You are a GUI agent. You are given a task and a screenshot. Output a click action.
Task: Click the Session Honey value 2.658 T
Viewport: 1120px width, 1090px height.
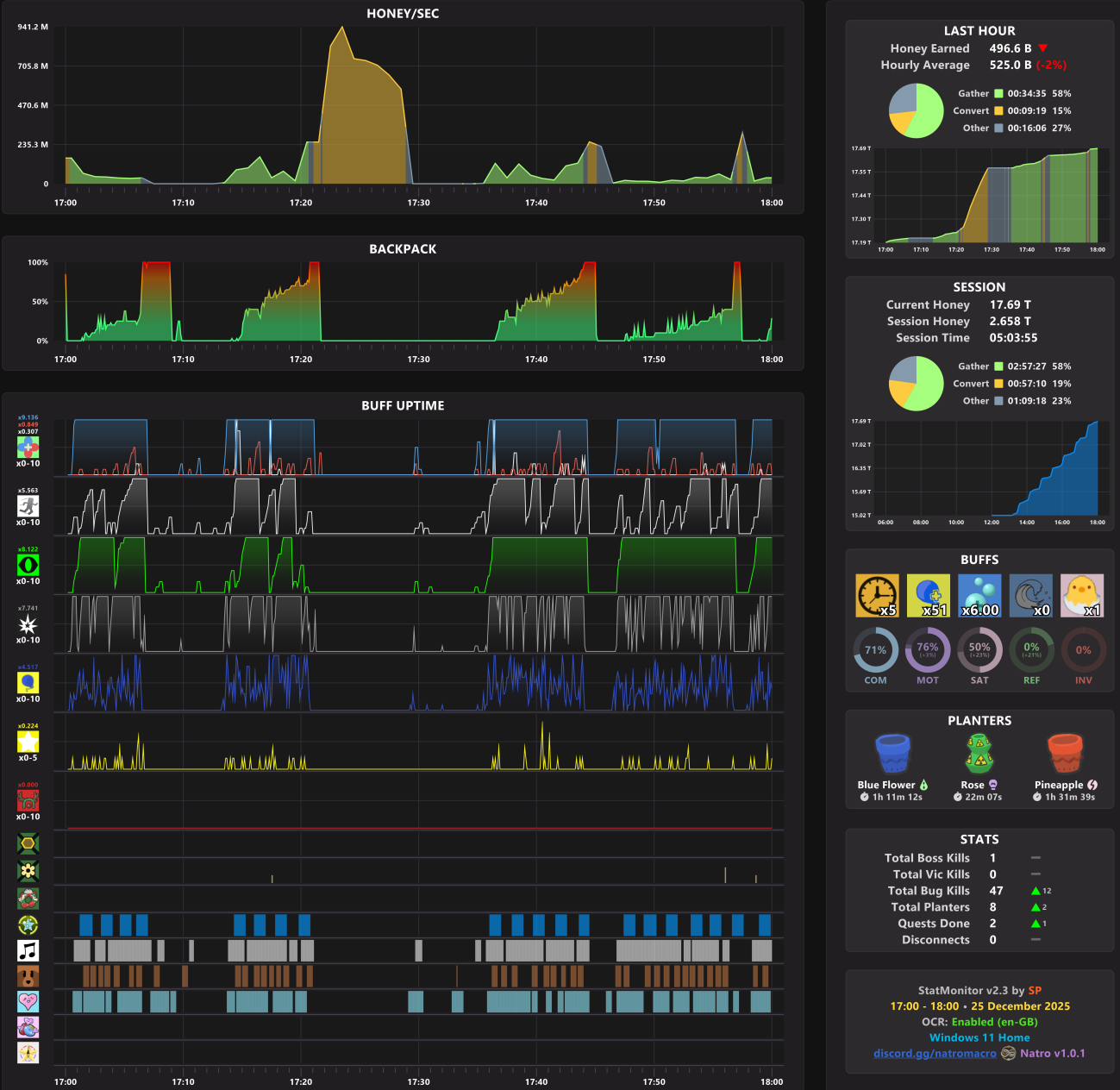click(1011, 322)
